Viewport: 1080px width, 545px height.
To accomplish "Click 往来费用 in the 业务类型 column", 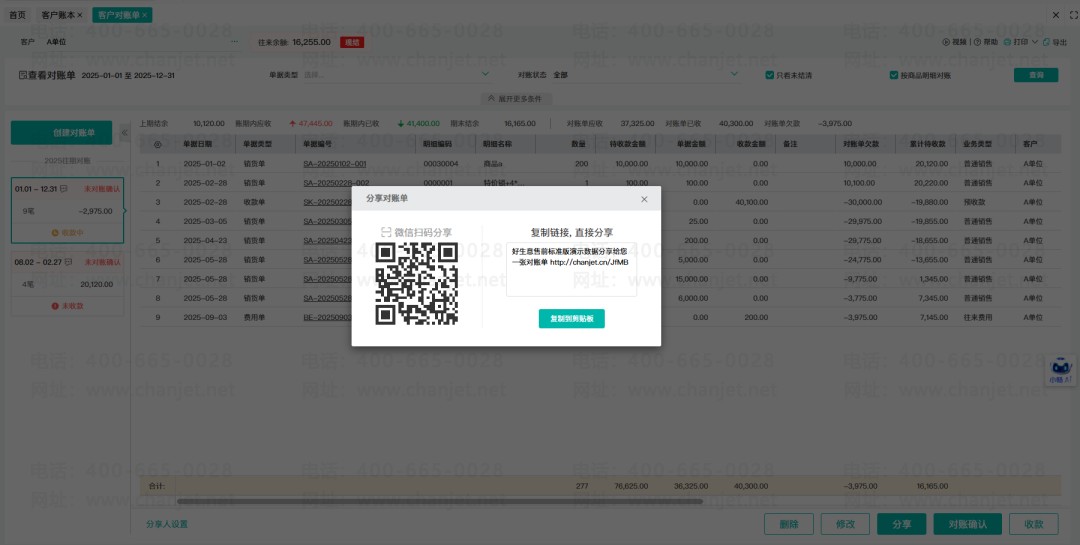I will point(978,318).
